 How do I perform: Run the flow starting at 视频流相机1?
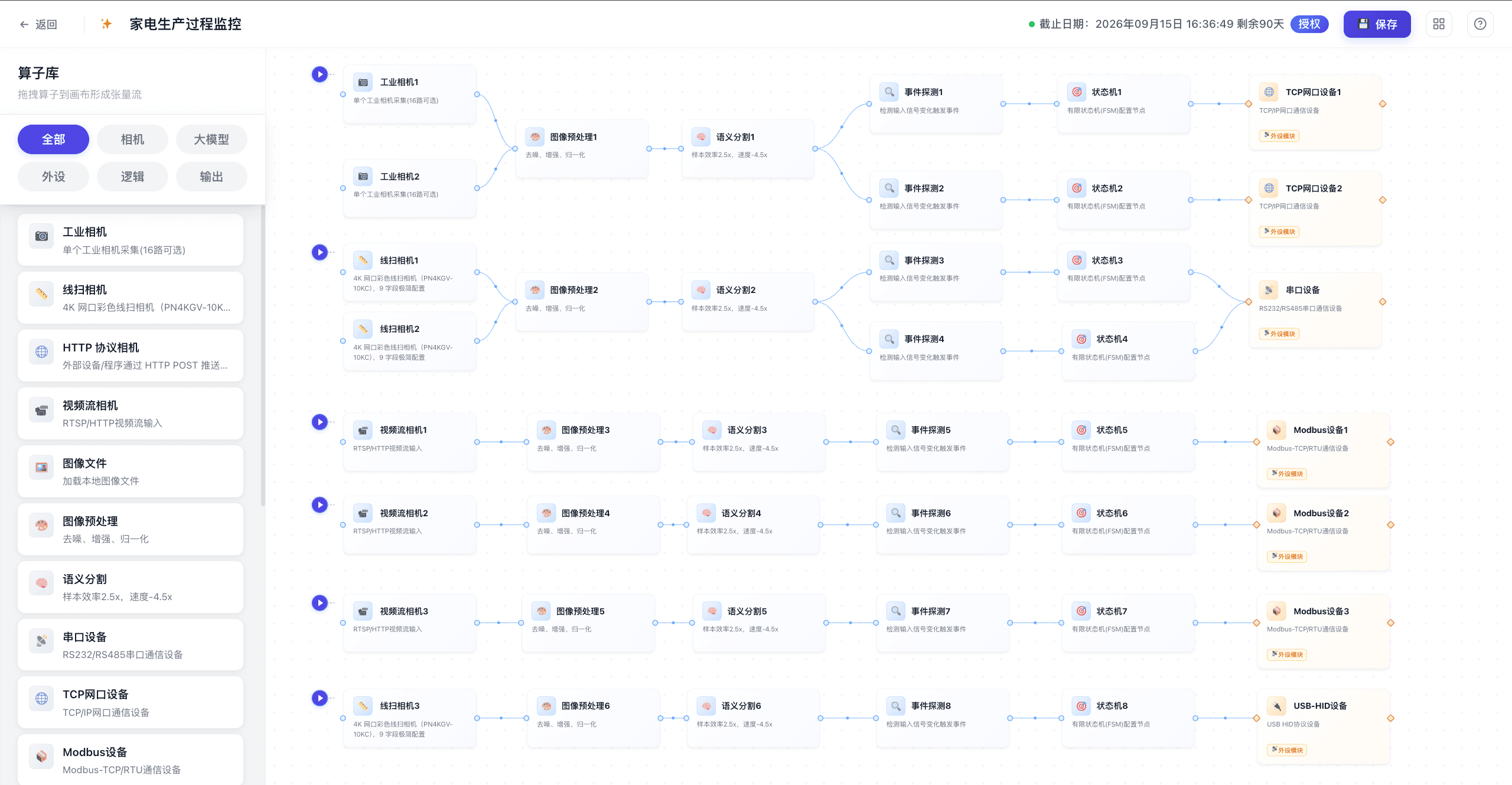tap(320, 422)
